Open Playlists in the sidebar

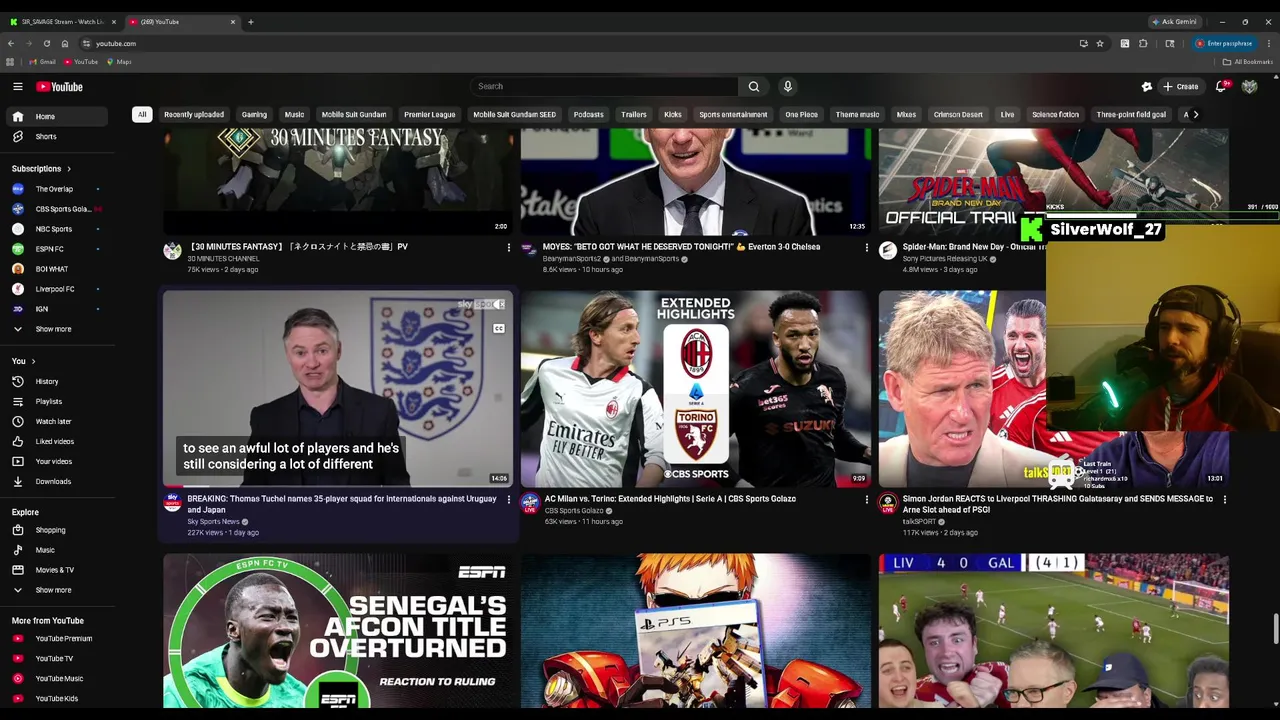58,401
